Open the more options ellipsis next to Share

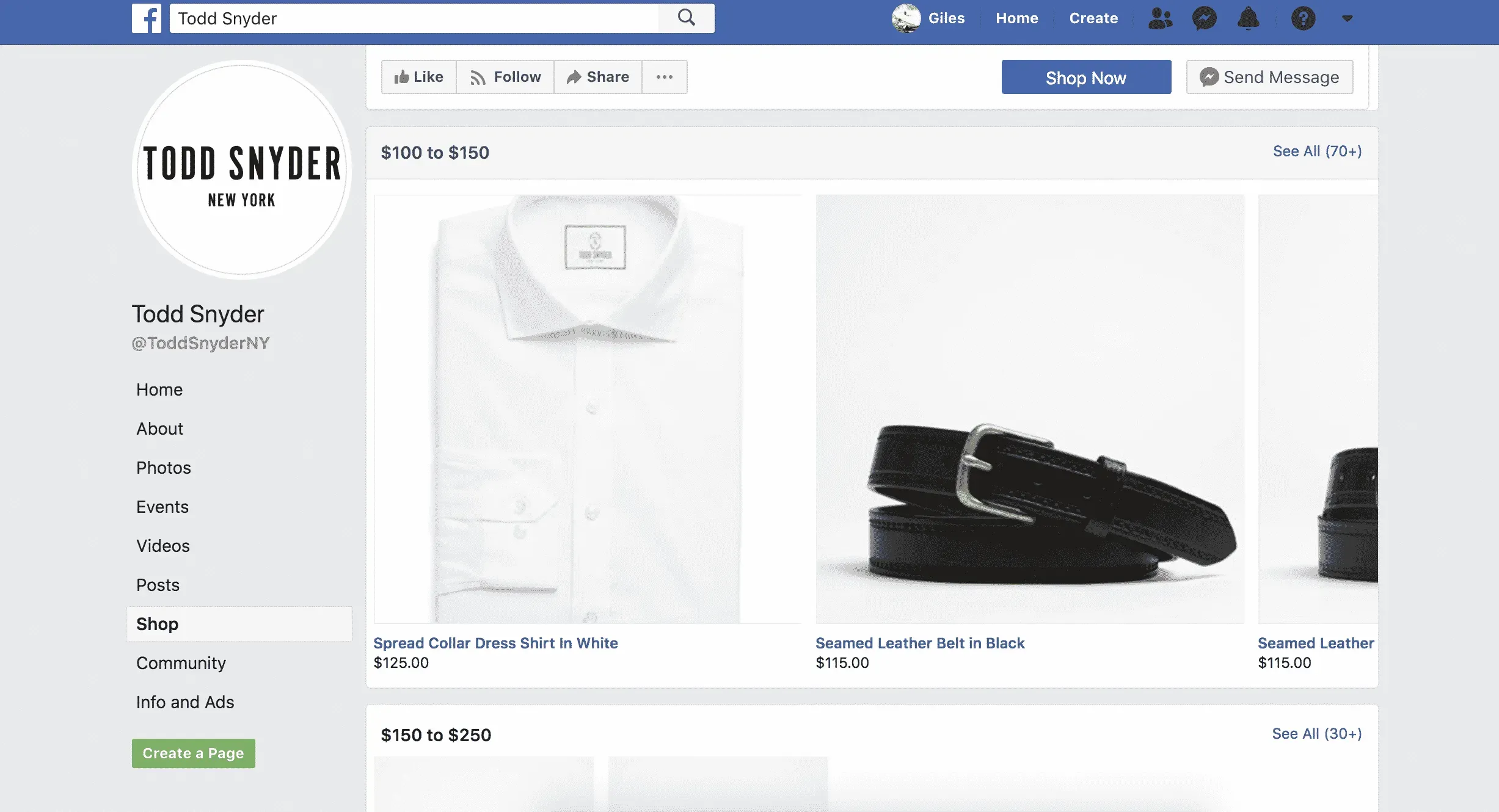665,77
